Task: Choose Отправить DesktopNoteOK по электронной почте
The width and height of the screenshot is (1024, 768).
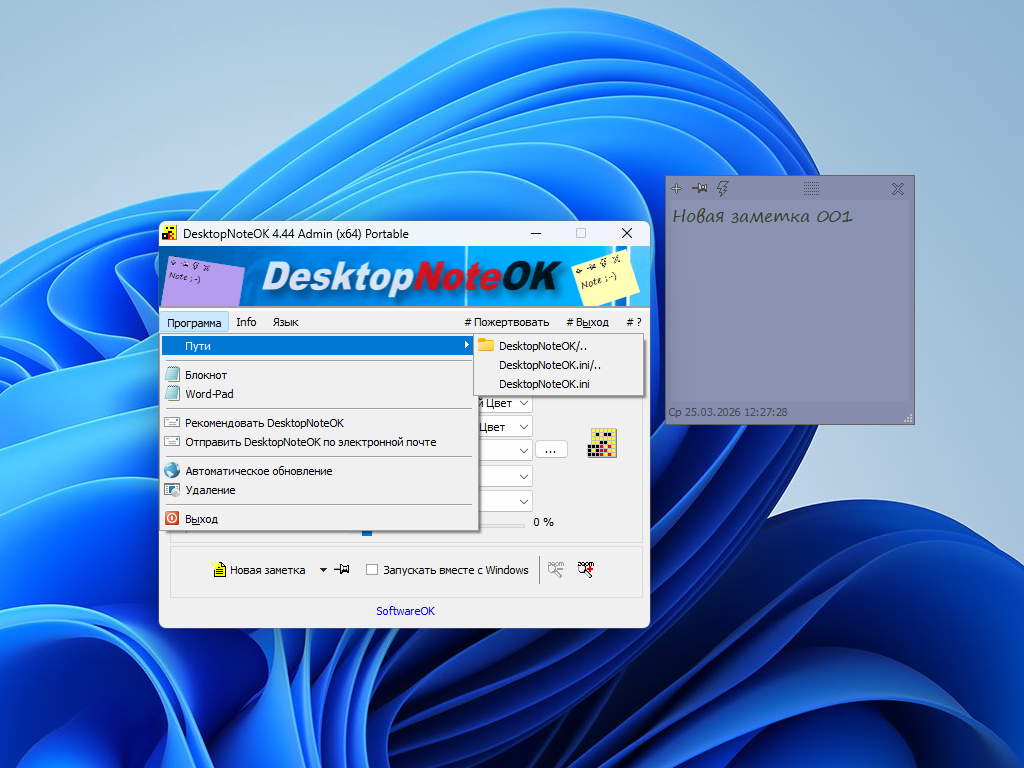Action: coord(317,442)
